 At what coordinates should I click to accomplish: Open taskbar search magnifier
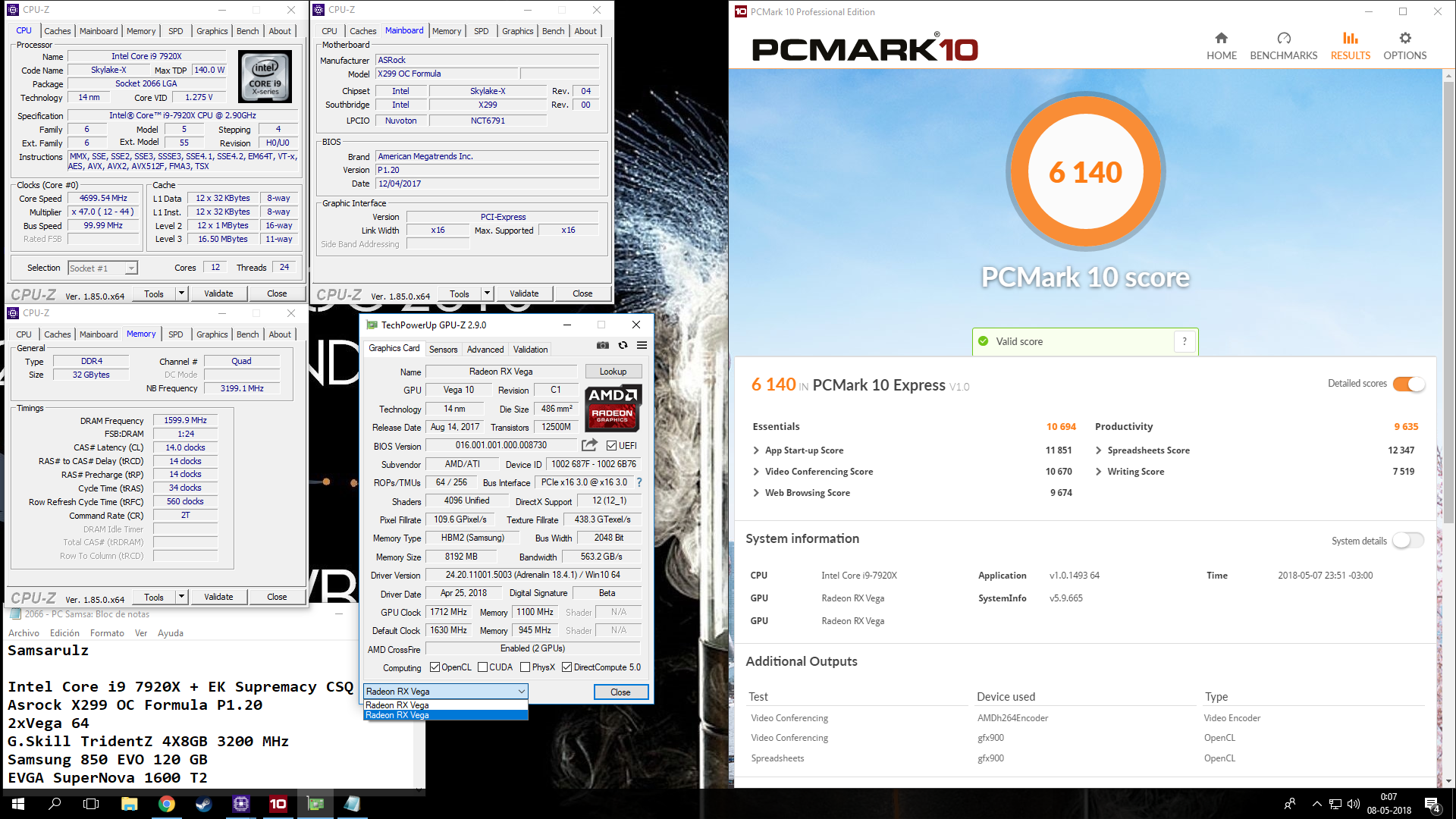click(55, 804)
